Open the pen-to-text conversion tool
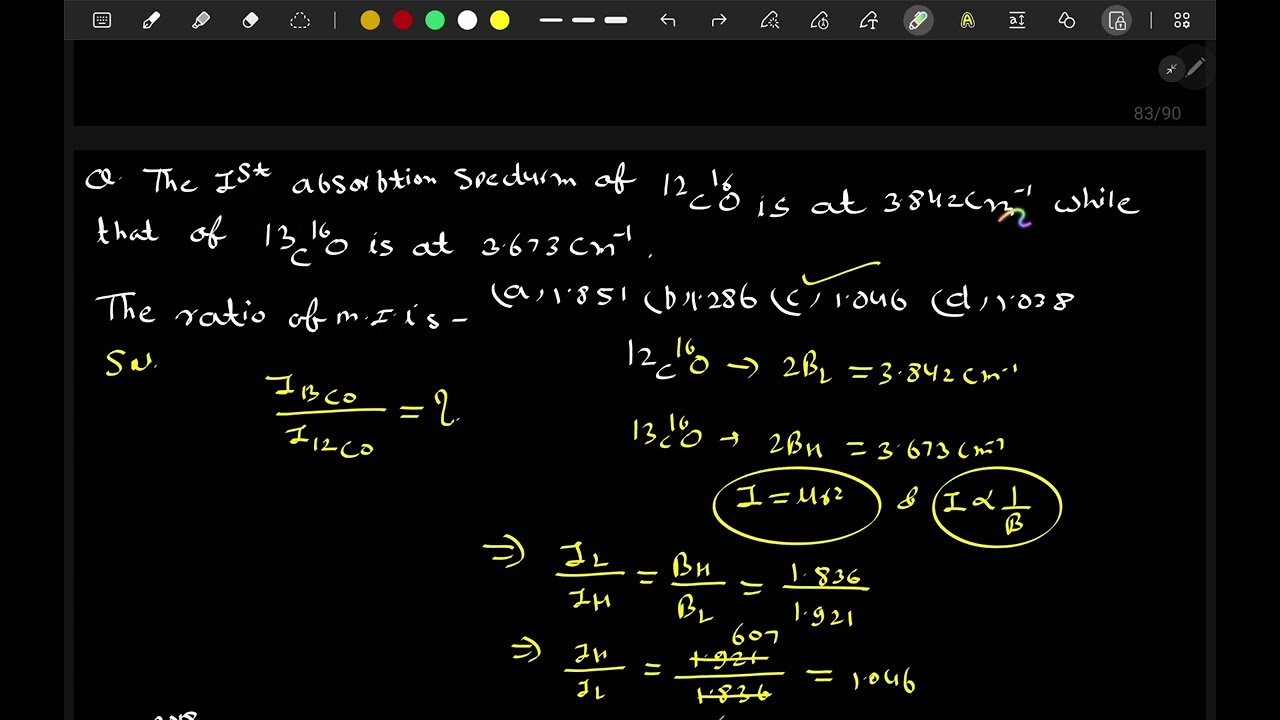 tap(868, 20)
